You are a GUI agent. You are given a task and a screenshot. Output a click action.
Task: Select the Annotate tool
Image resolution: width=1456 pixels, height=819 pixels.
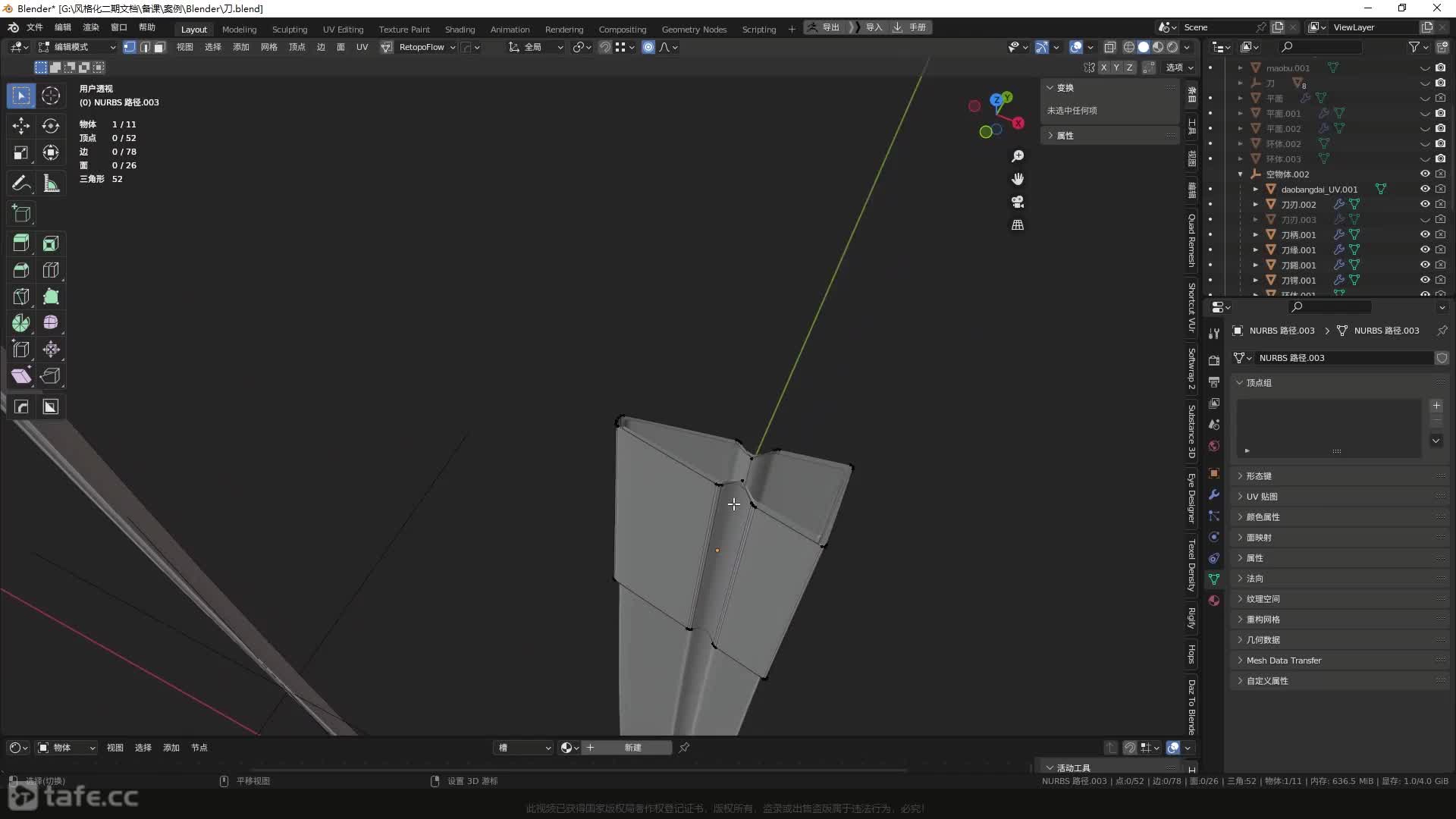click(21, 184)
